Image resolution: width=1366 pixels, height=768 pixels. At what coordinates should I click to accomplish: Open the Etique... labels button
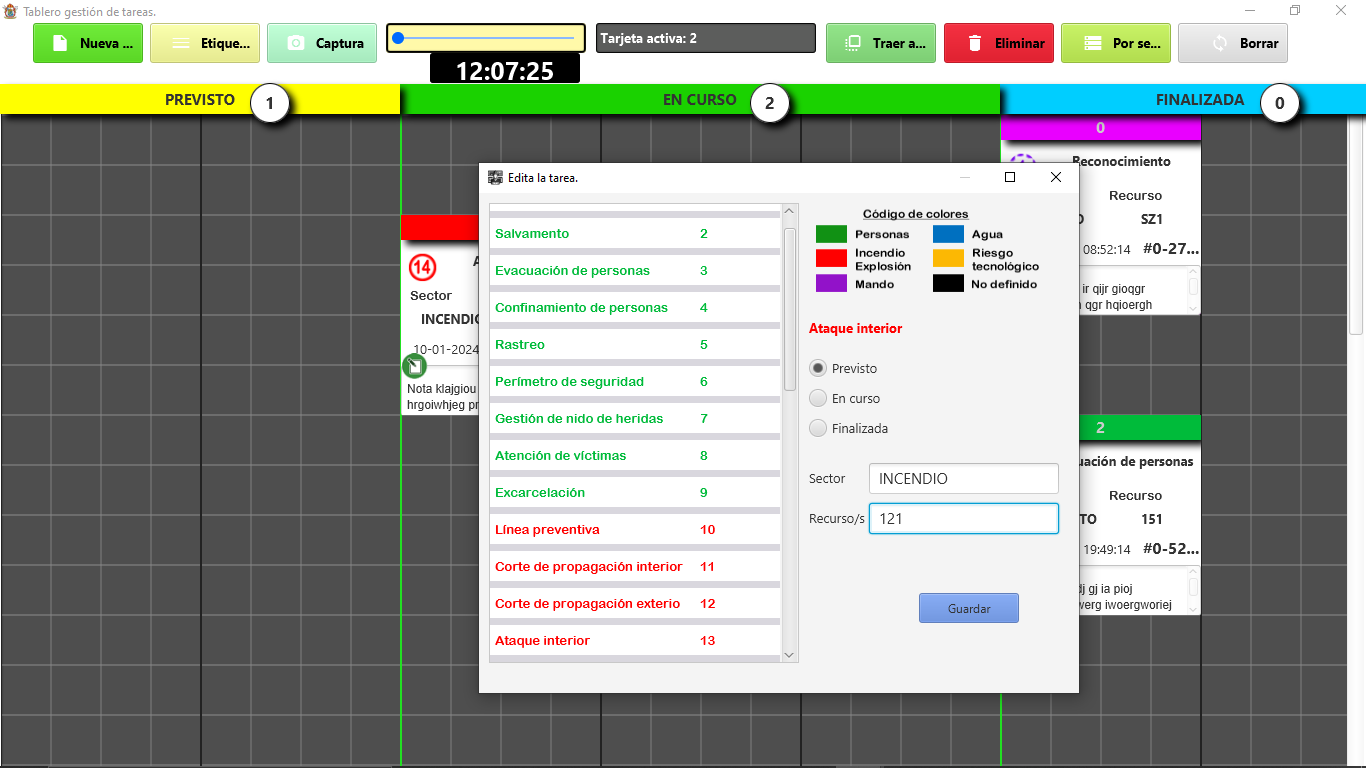click(205, 43)
